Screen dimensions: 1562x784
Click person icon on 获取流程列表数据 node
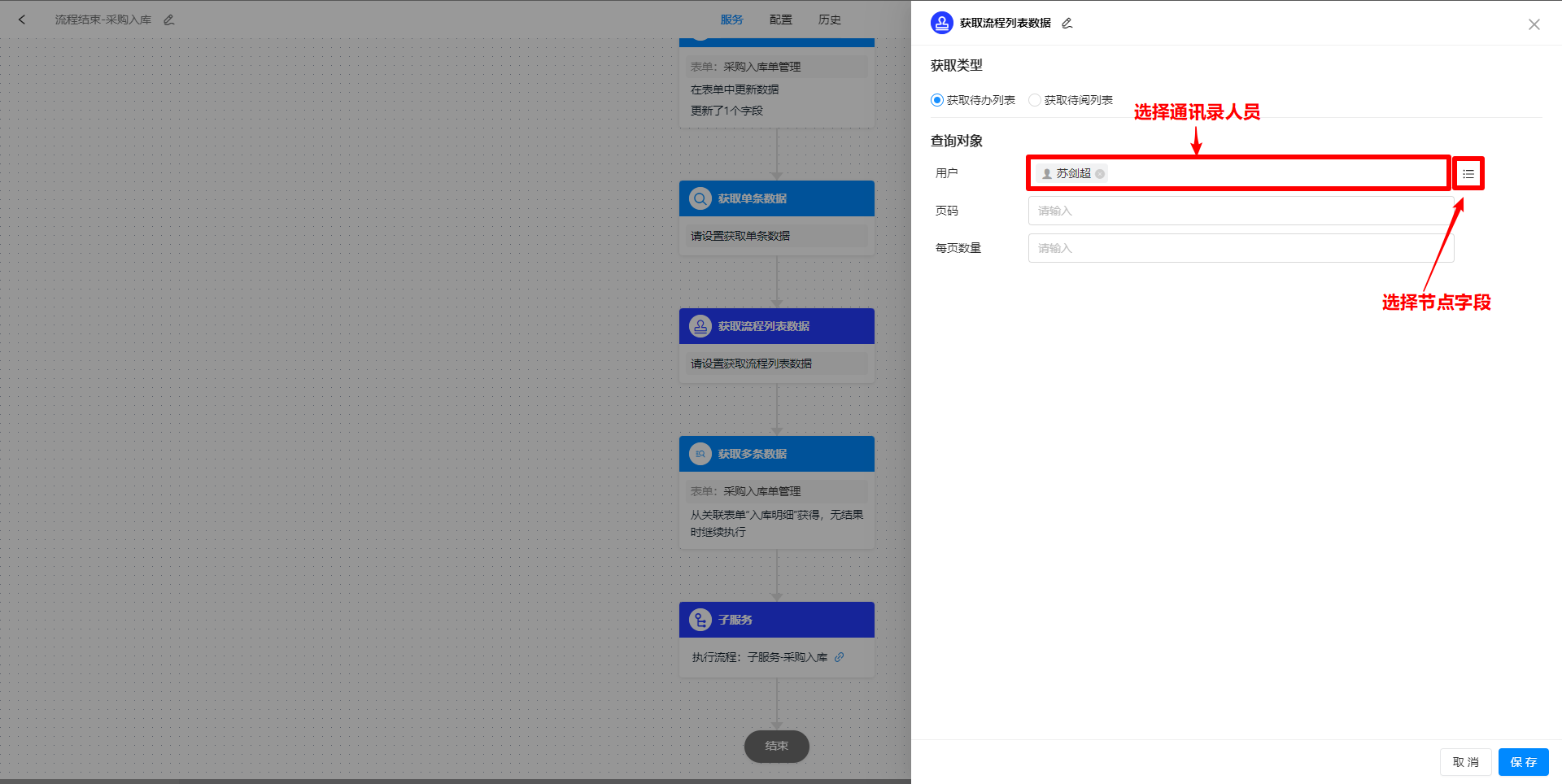point(700,326)
